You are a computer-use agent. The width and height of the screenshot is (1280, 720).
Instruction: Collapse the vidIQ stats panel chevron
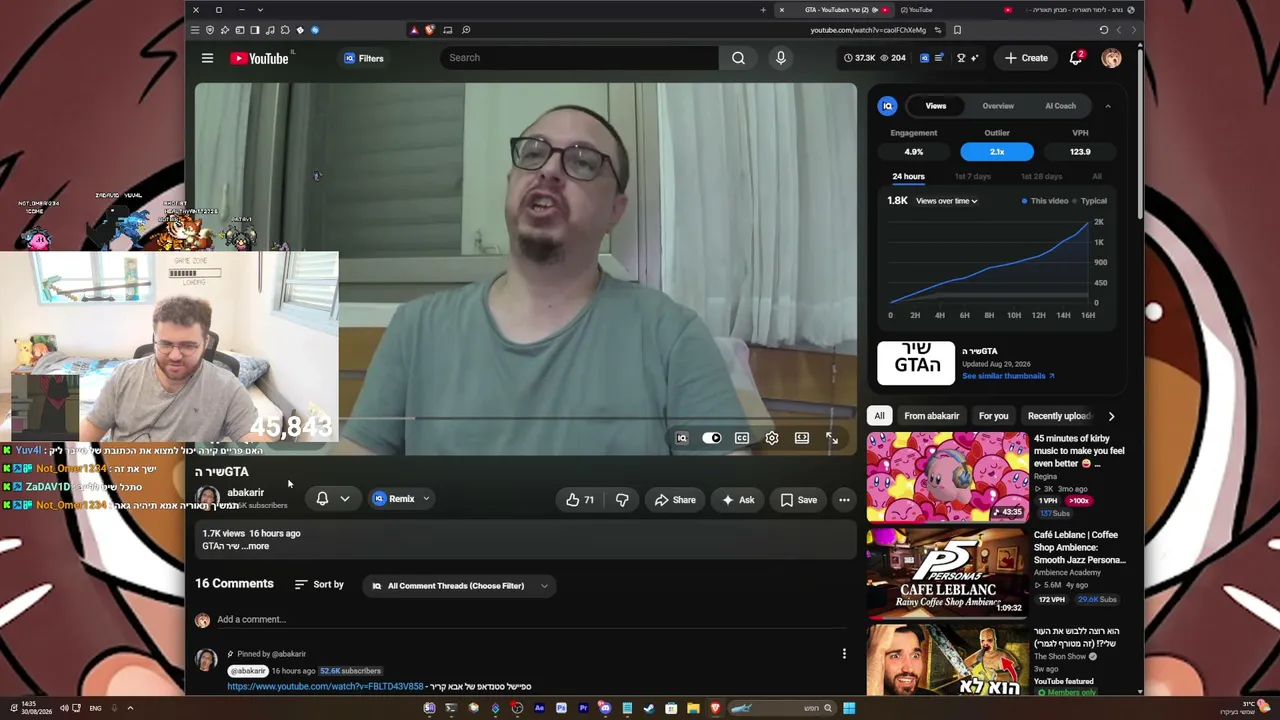coord(1107,106)
